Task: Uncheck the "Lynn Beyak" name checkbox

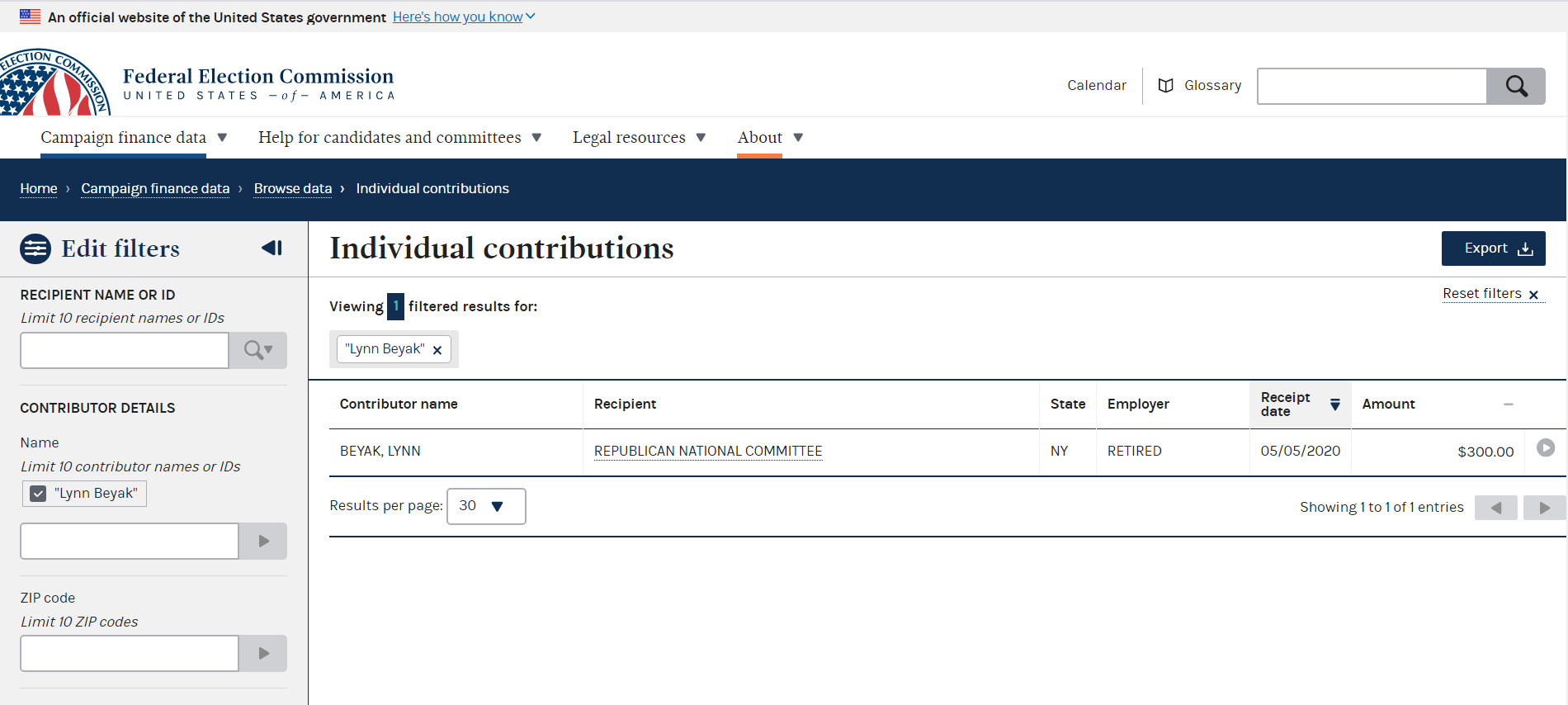Action: [38, 494]
